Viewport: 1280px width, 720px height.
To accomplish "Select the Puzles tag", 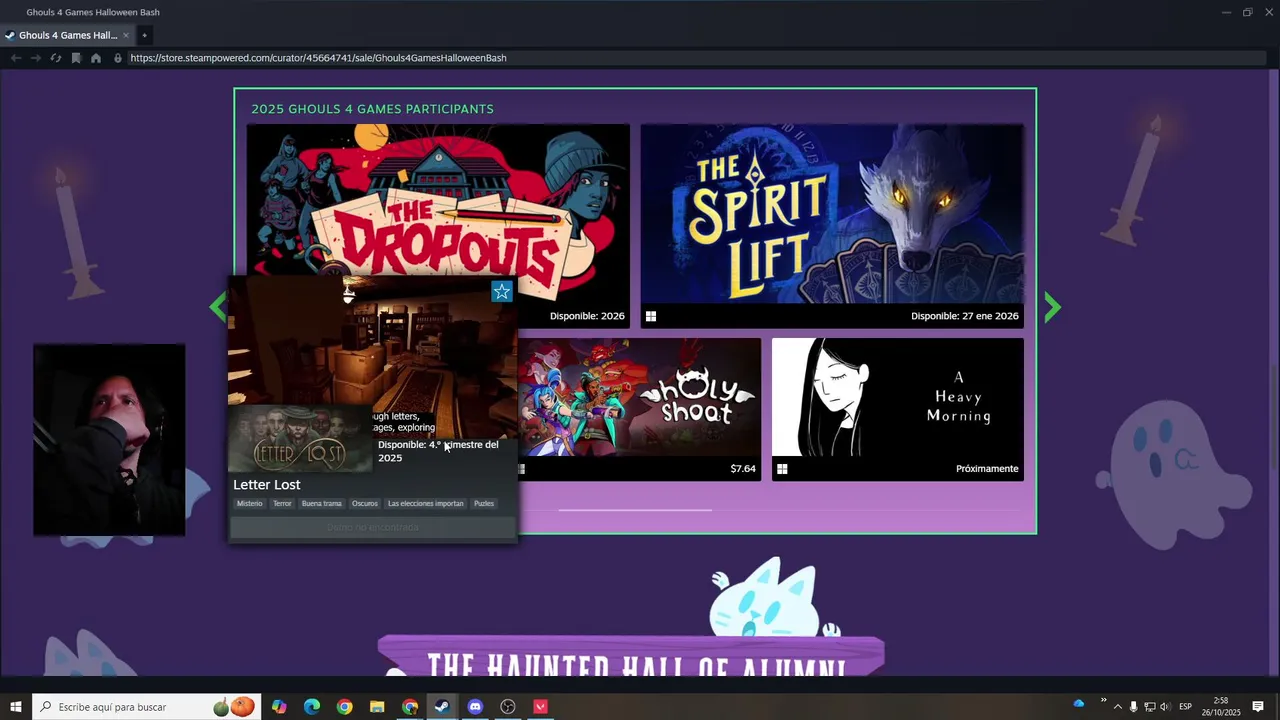I will (x=484, y=504).
